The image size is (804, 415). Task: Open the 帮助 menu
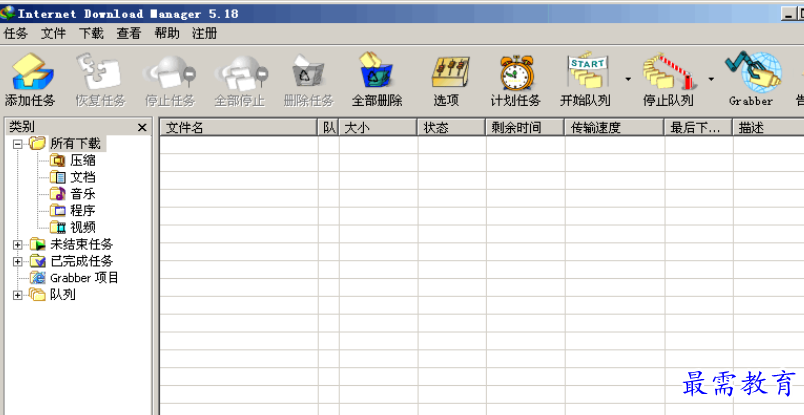pos(167,34)
